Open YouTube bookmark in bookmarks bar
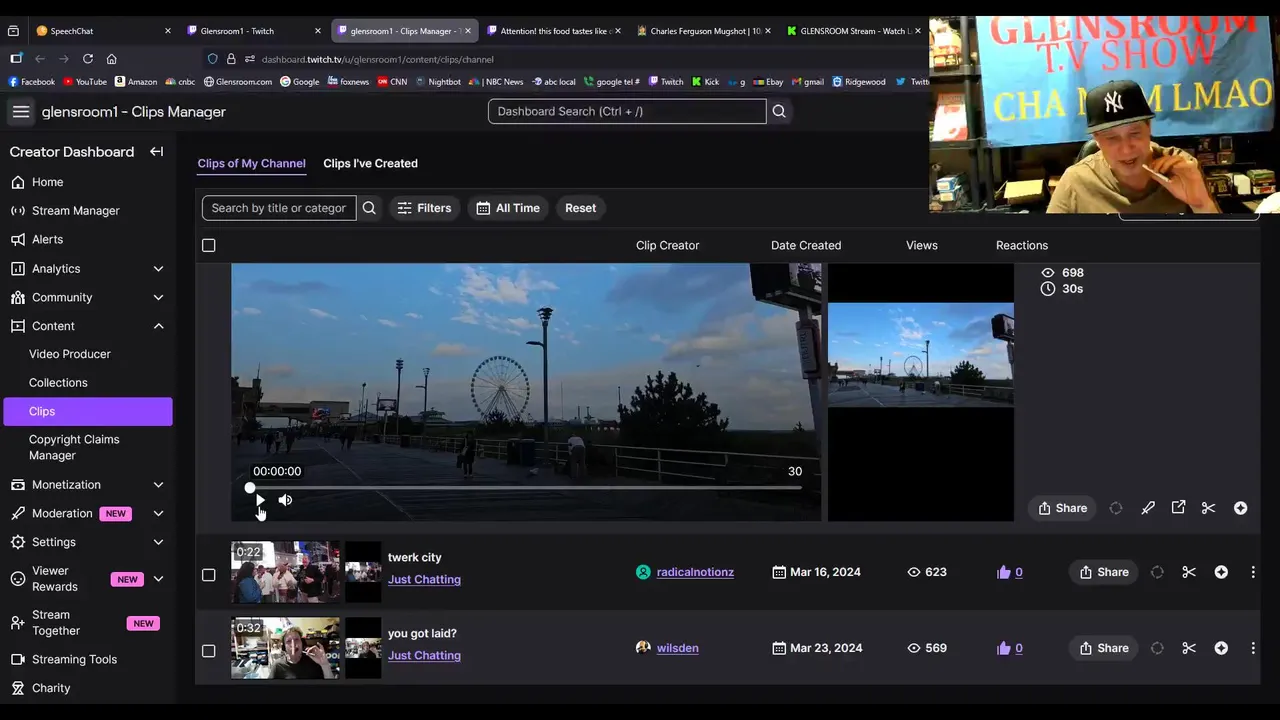Screen dimensions: 1280x720 click(x=85, y=82)
